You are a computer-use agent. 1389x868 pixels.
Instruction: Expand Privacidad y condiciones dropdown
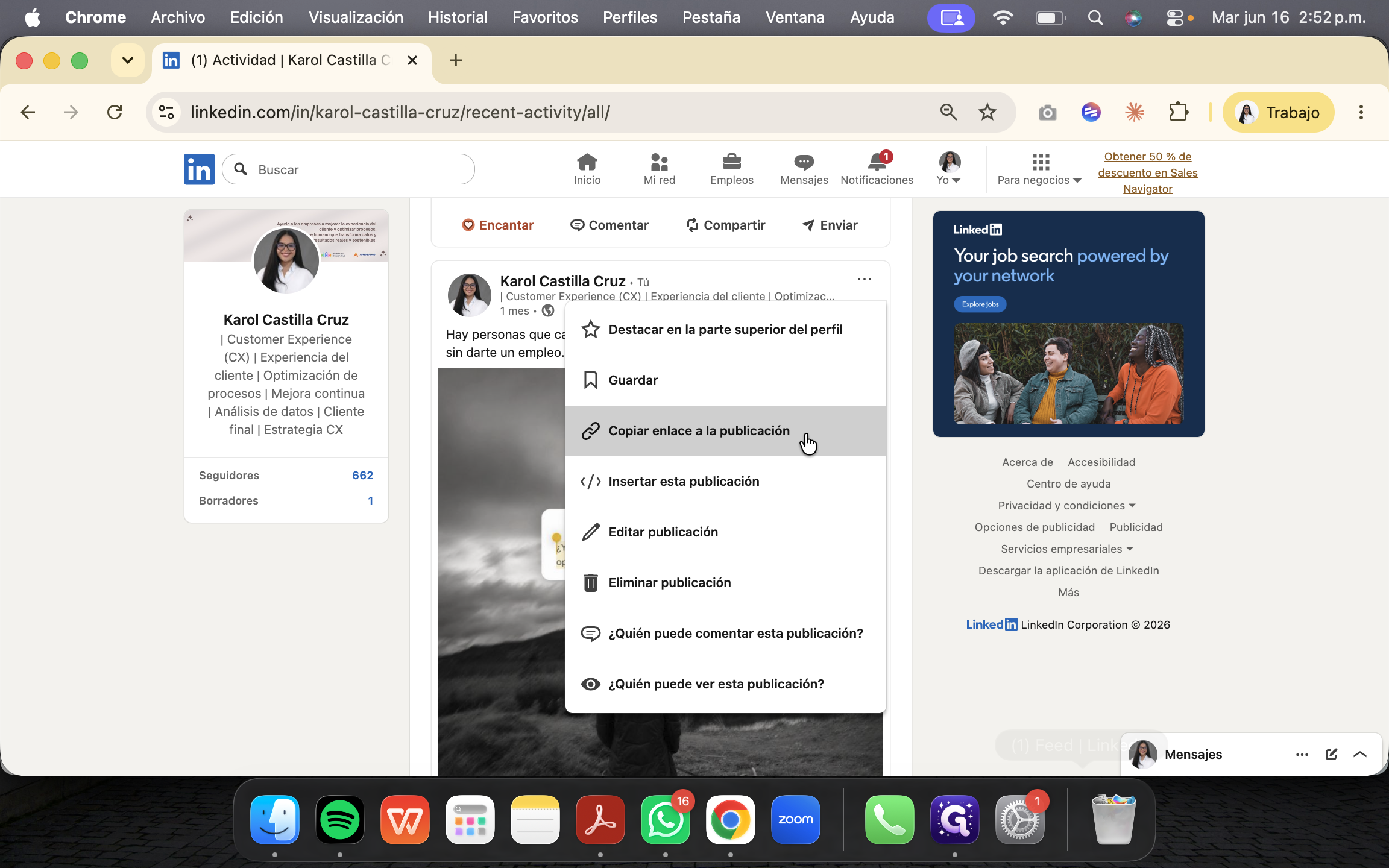tap(1066, 505)
